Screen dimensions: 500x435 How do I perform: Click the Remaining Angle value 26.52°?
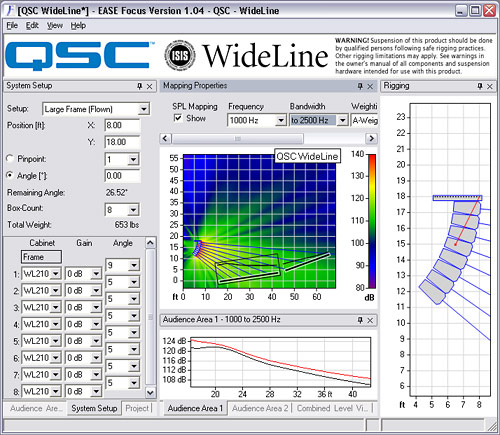click(x=116, y=193)
